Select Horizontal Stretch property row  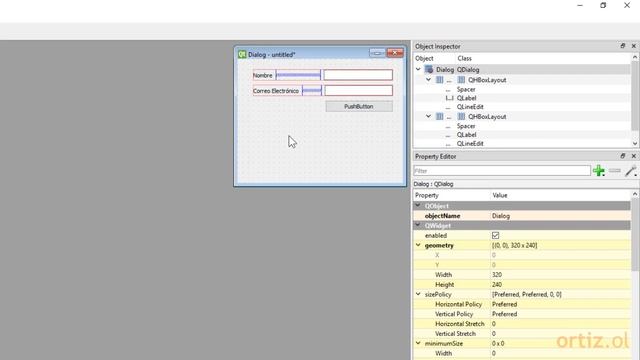pyautogui.click(x=522, y=324)
